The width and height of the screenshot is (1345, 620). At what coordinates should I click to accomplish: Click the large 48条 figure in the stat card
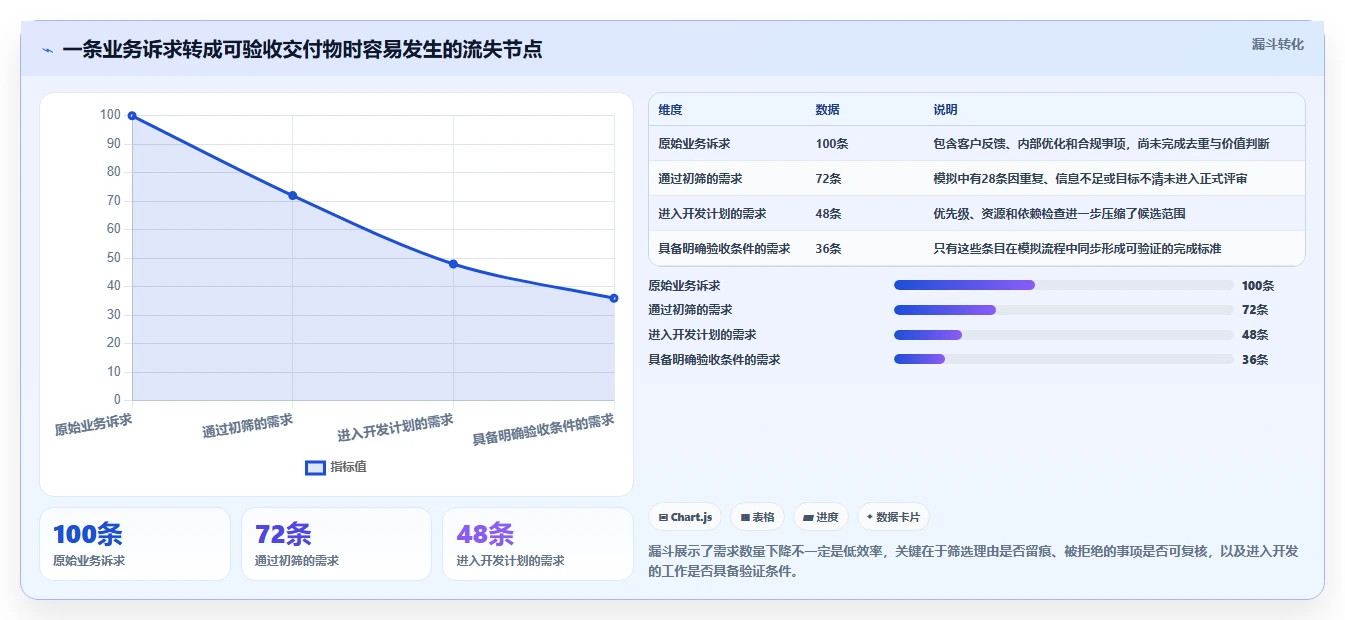(485, 535)
